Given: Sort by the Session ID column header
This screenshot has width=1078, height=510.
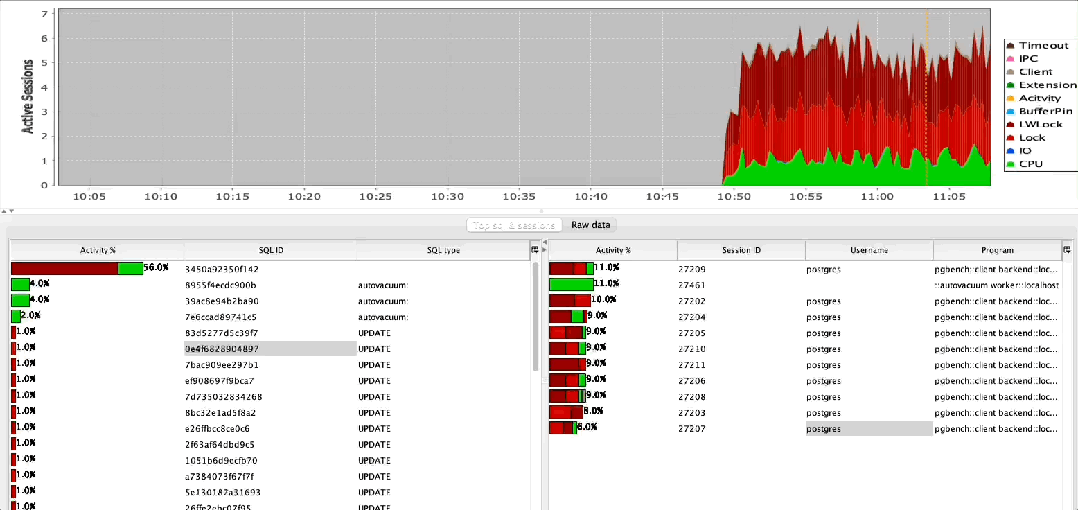Looking at the screenshot, I should coord(741,250).
